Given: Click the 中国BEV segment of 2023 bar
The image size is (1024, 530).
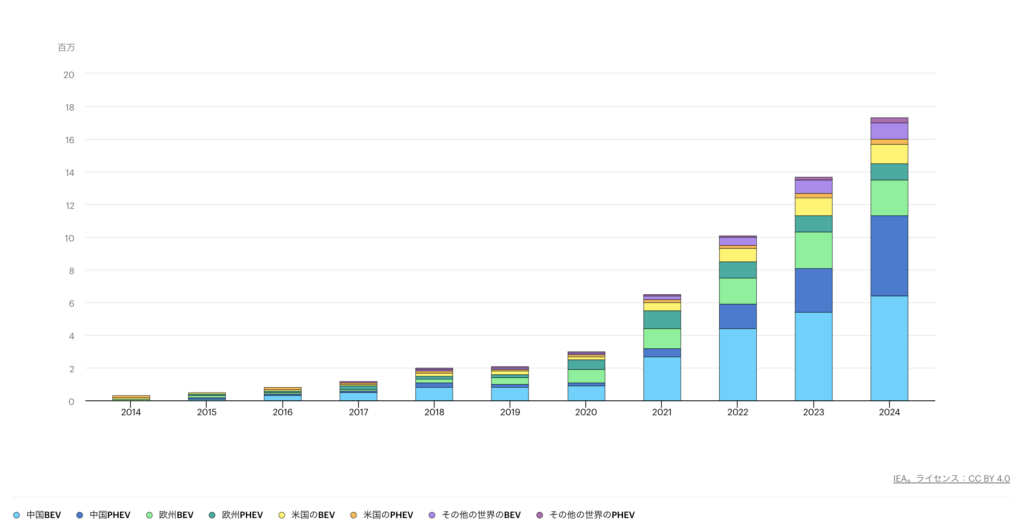Looking at the screenshot, I should click(813, 356).
